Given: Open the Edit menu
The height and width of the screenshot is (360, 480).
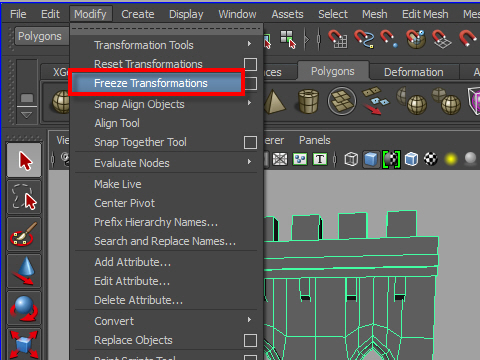Looking at the screenshot, I should click(50, 14).
